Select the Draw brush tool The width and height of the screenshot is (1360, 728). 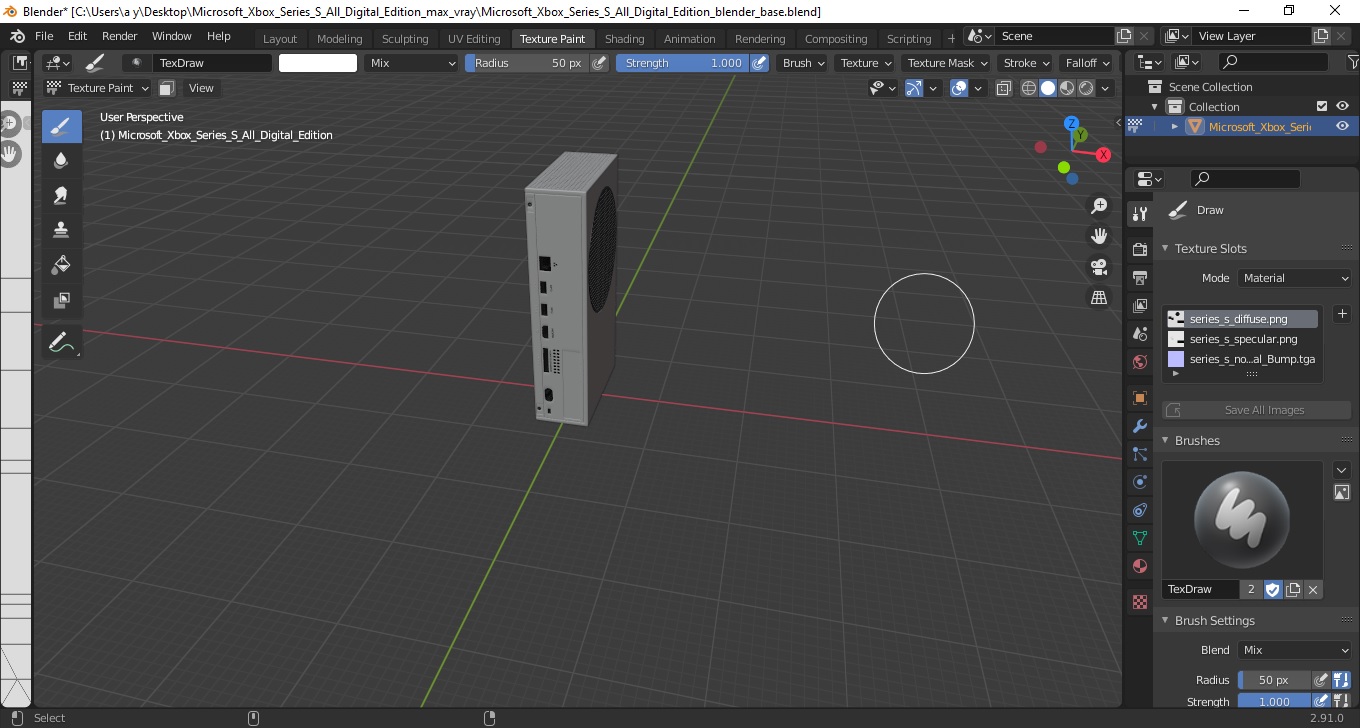61,126
